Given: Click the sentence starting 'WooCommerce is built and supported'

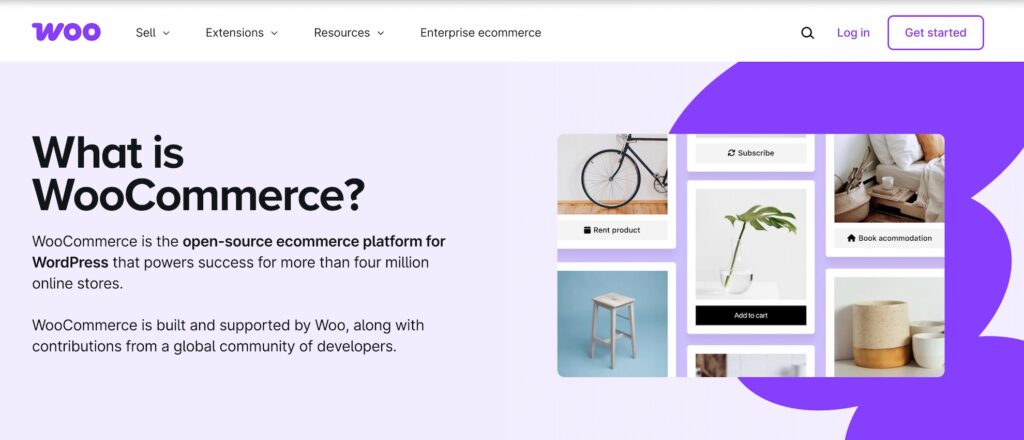Looking at the screenshot, I should (x=228, y=336).
